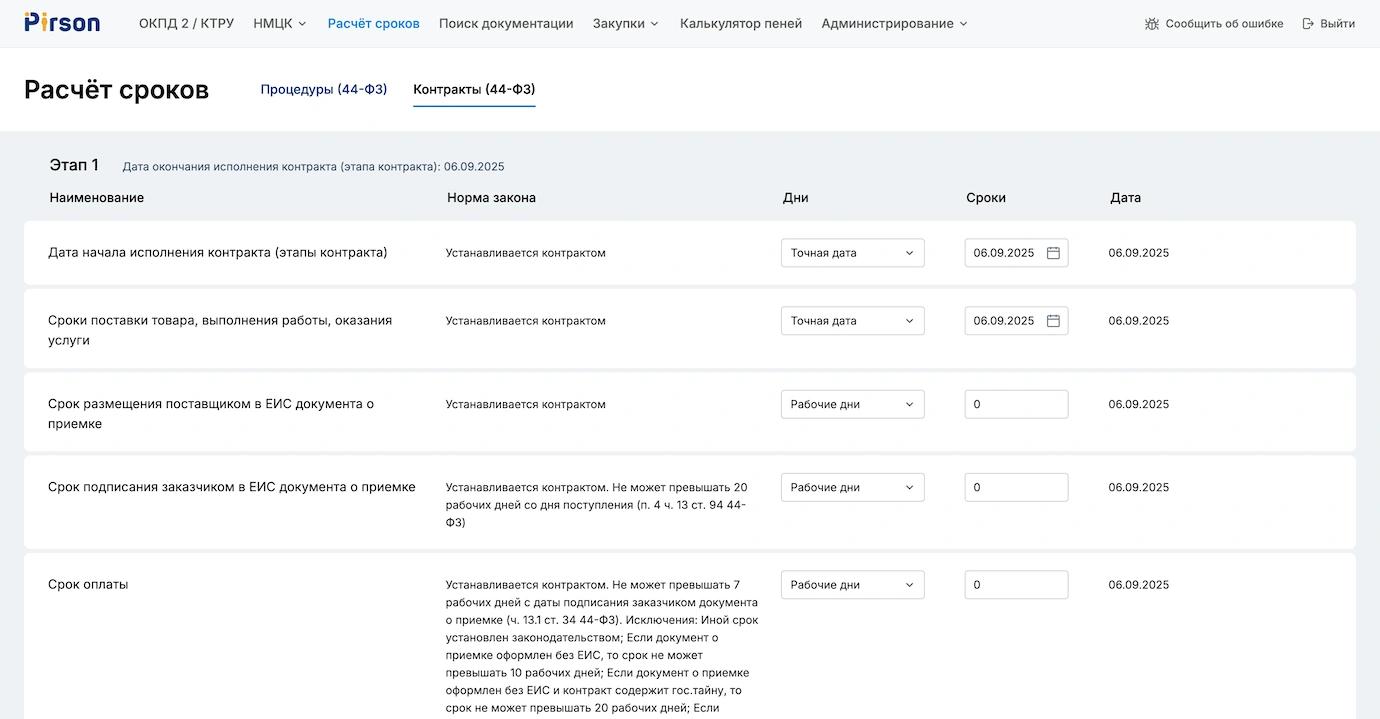Click the Pirson logo
Viewport: 1380px width, 719px height.
[62, 23]
